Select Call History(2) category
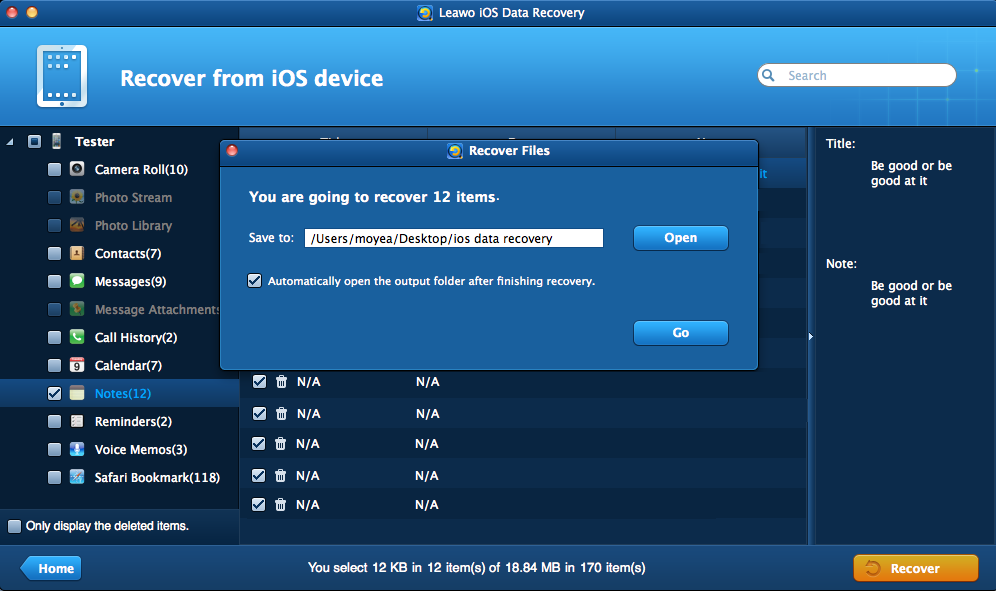This screenshot has width=996, height=591. (x=136, y=337)
